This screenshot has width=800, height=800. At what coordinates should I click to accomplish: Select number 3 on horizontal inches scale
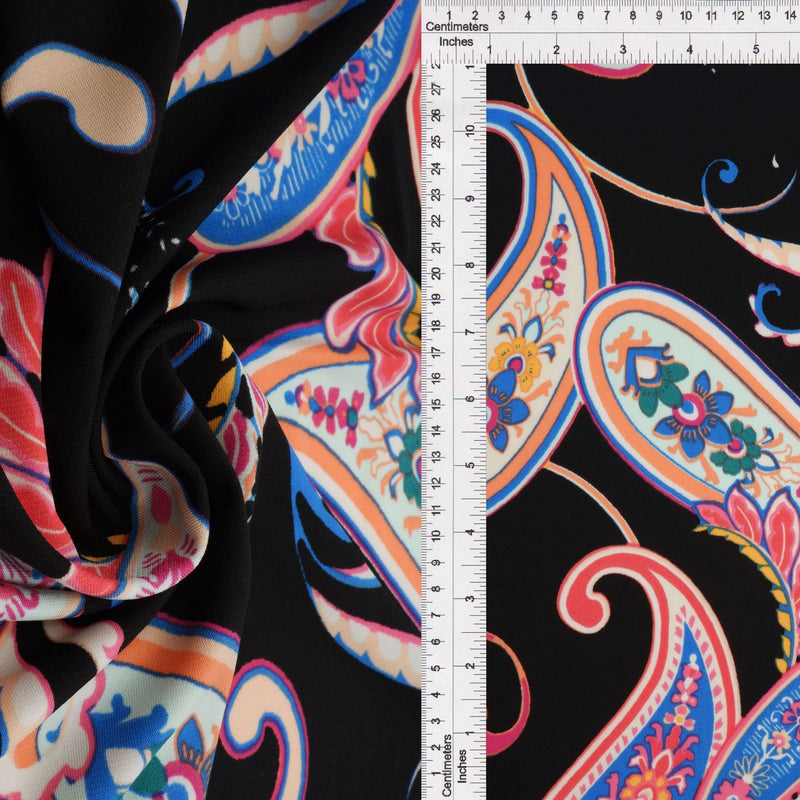click(x=623, y=49)
